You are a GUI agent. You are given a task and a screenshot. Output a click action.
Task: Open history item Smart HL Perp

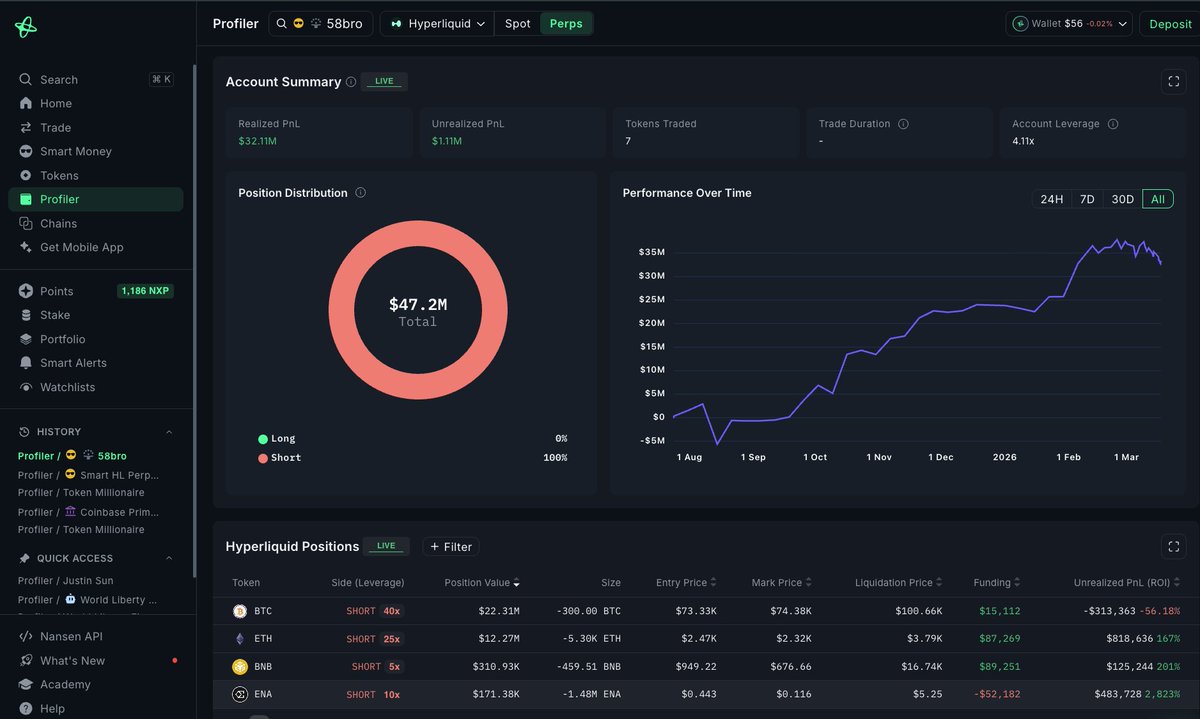tap(88, 474)
